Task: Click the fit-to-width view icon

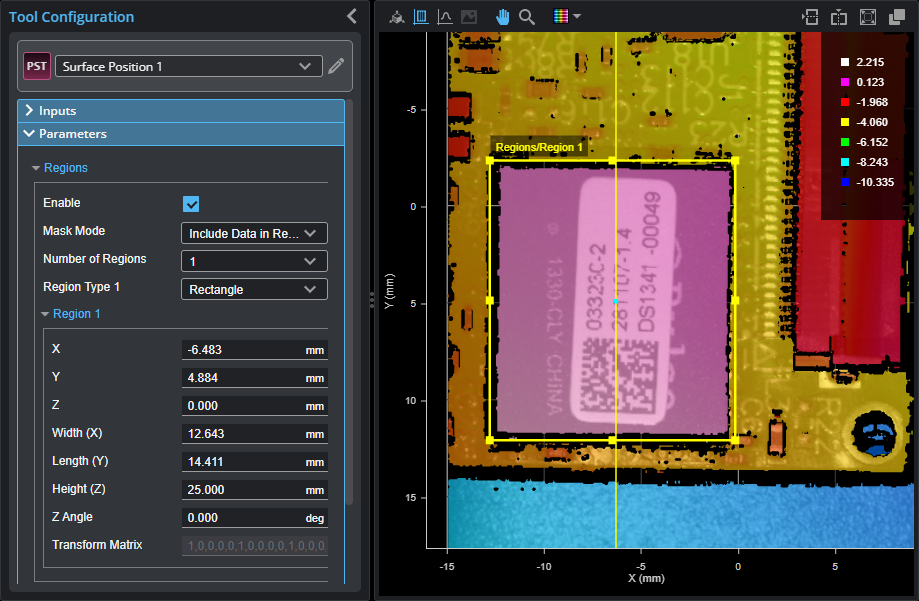Action: point(811,17)
